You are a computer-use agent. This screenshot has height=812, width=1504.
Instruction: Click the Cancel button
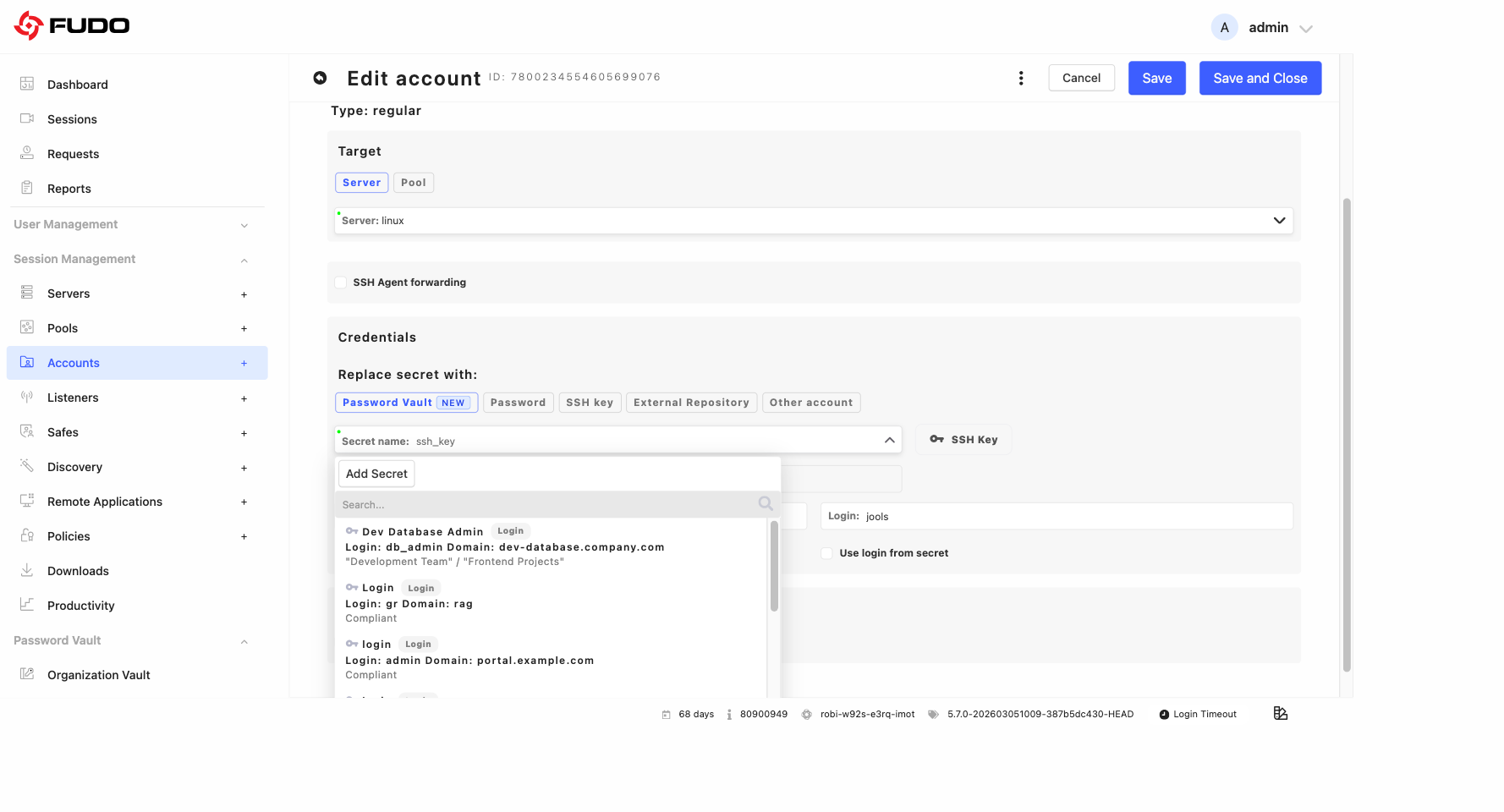1082,78
